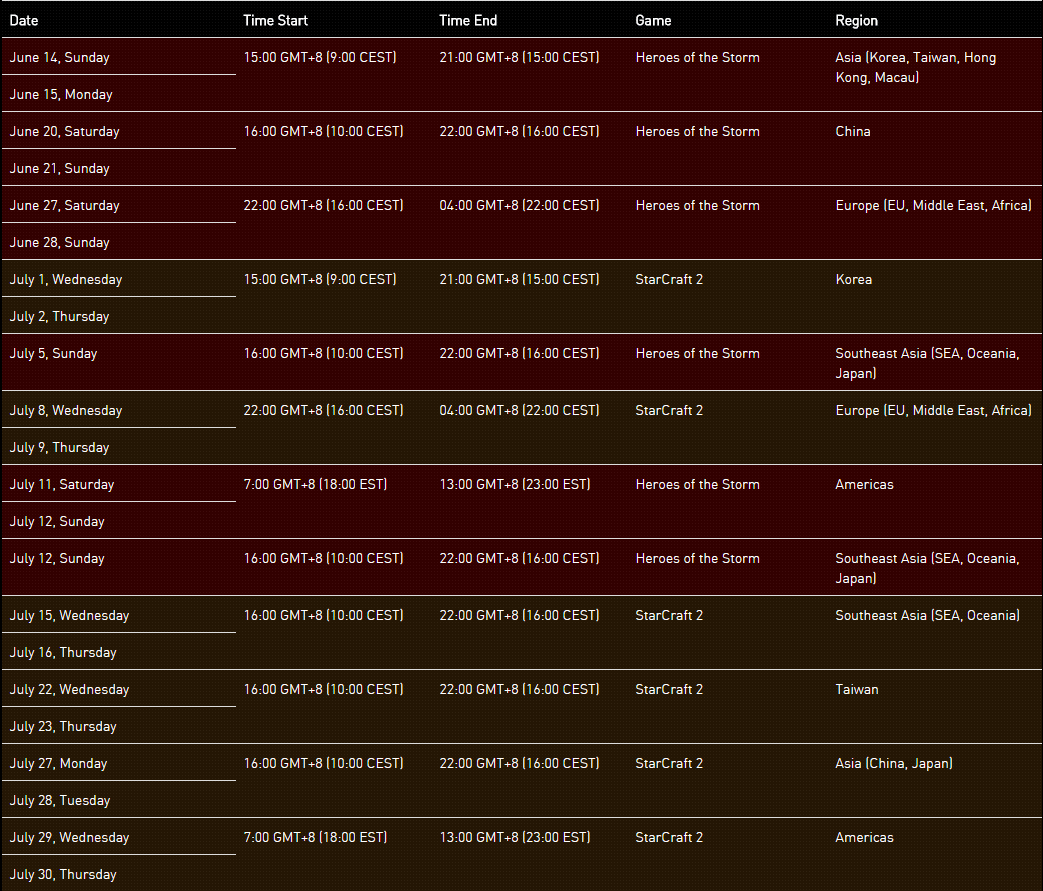
Task: Click StarCraft 2 in the July 8 row
Action: pyautogui.click(x=669, y=411)
